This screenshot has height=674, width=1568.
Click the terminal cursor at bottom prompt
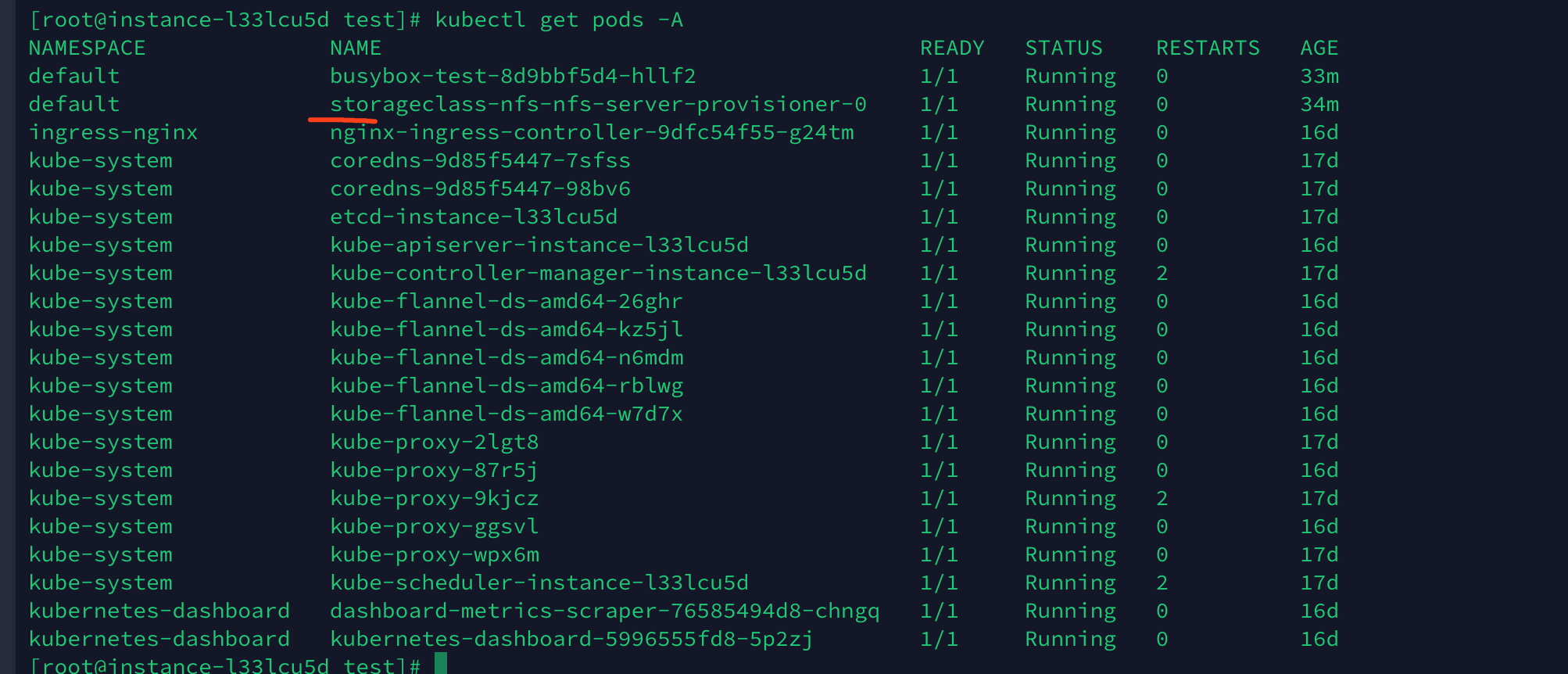point(441,664)
